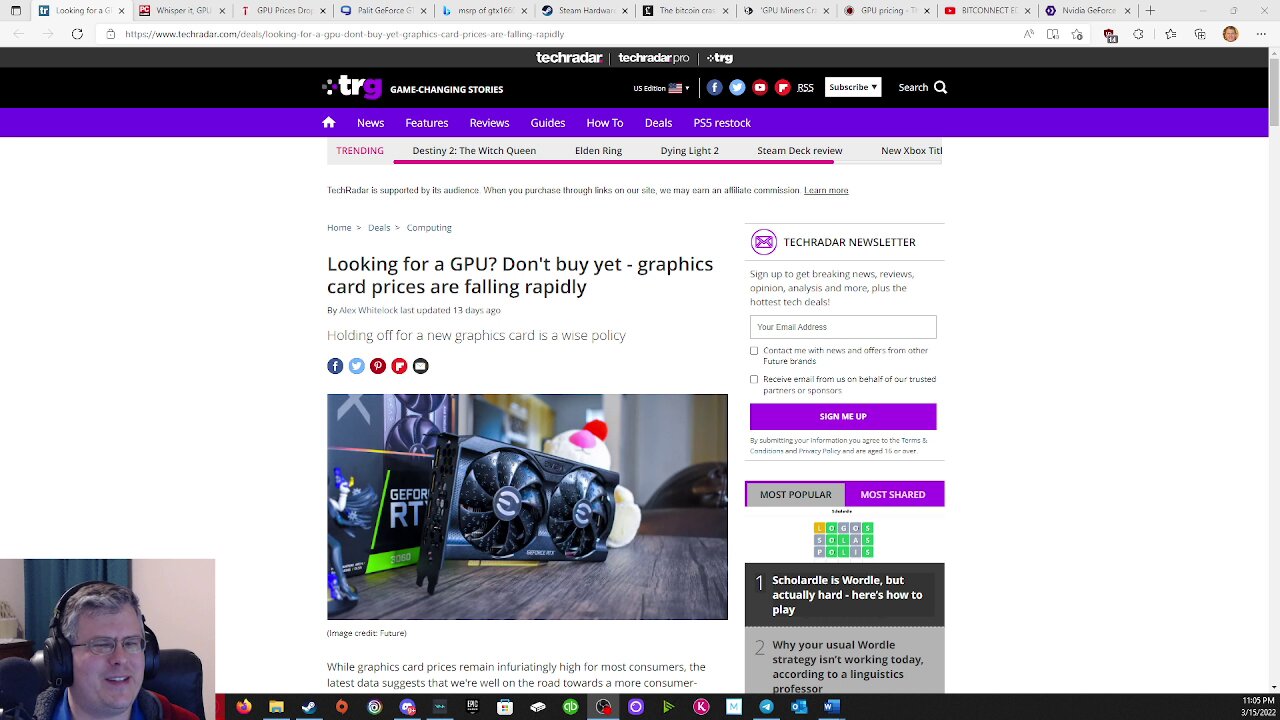Viewport: 1280px width, 720px height.
Task: Switch to the Most Shared tab
Action: [x=893, y=494]
